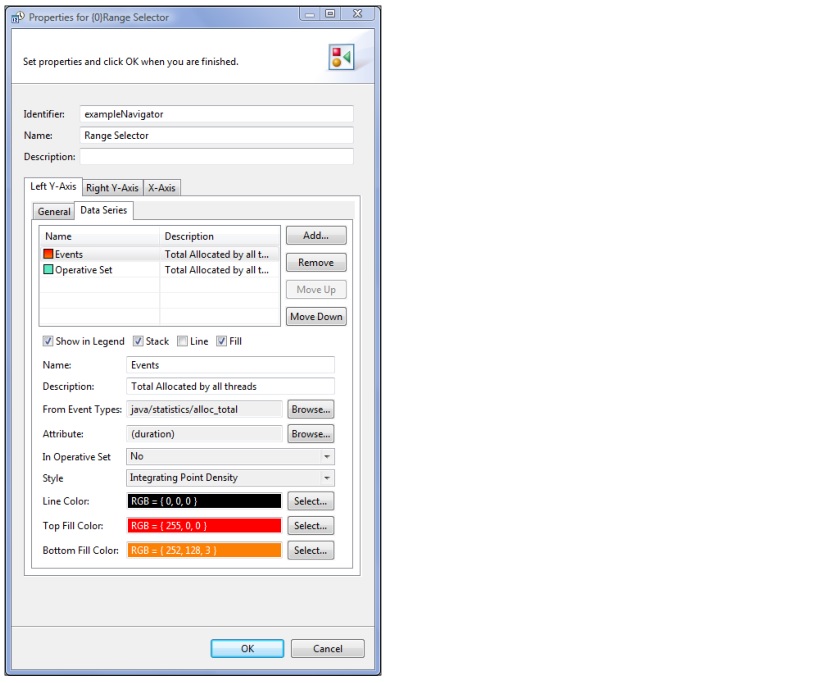Click the Operative Set teal color icon

point(48,270)
